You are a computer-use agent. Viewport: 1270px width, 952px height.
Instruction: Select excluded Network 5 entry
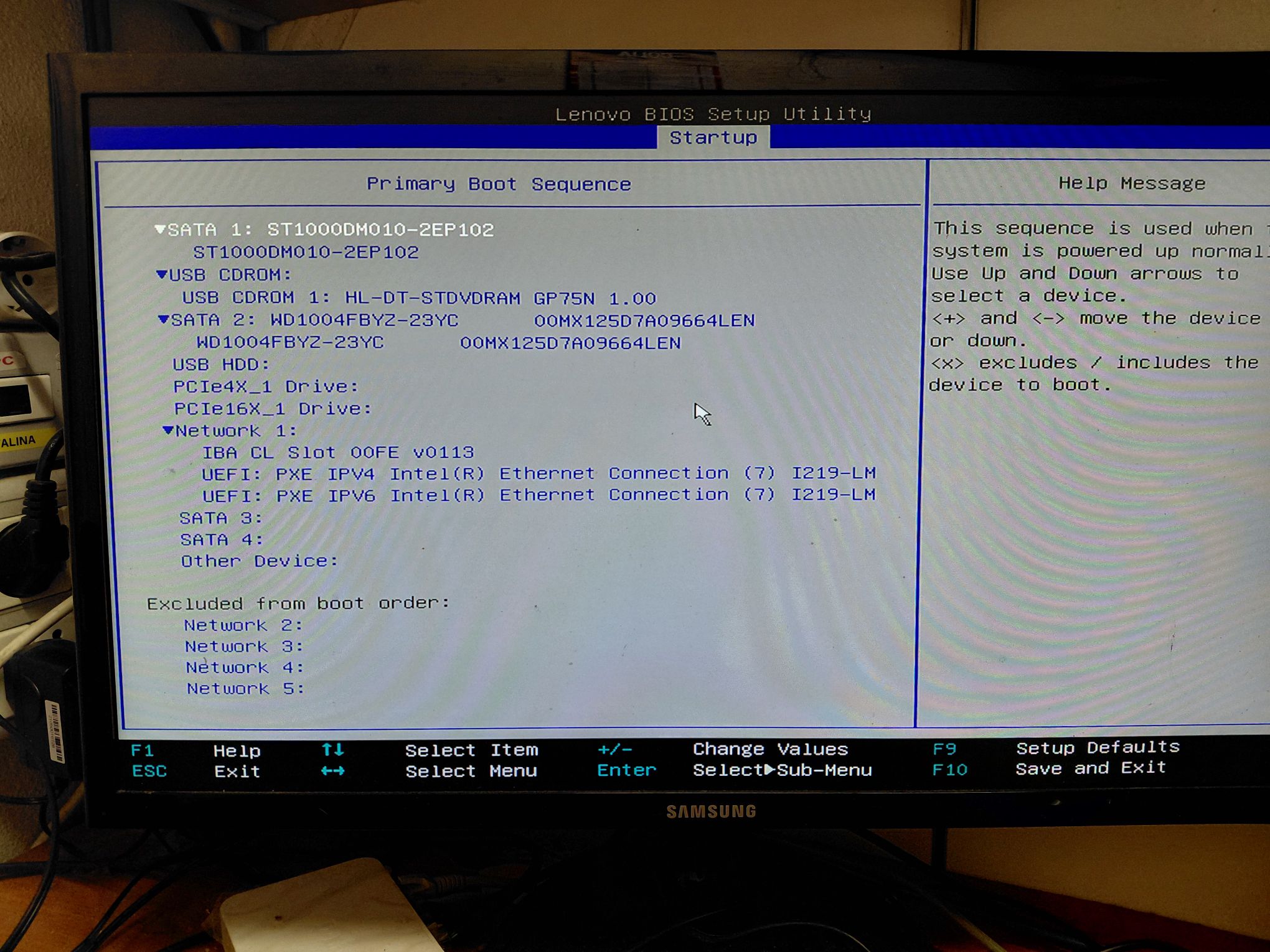245,689
